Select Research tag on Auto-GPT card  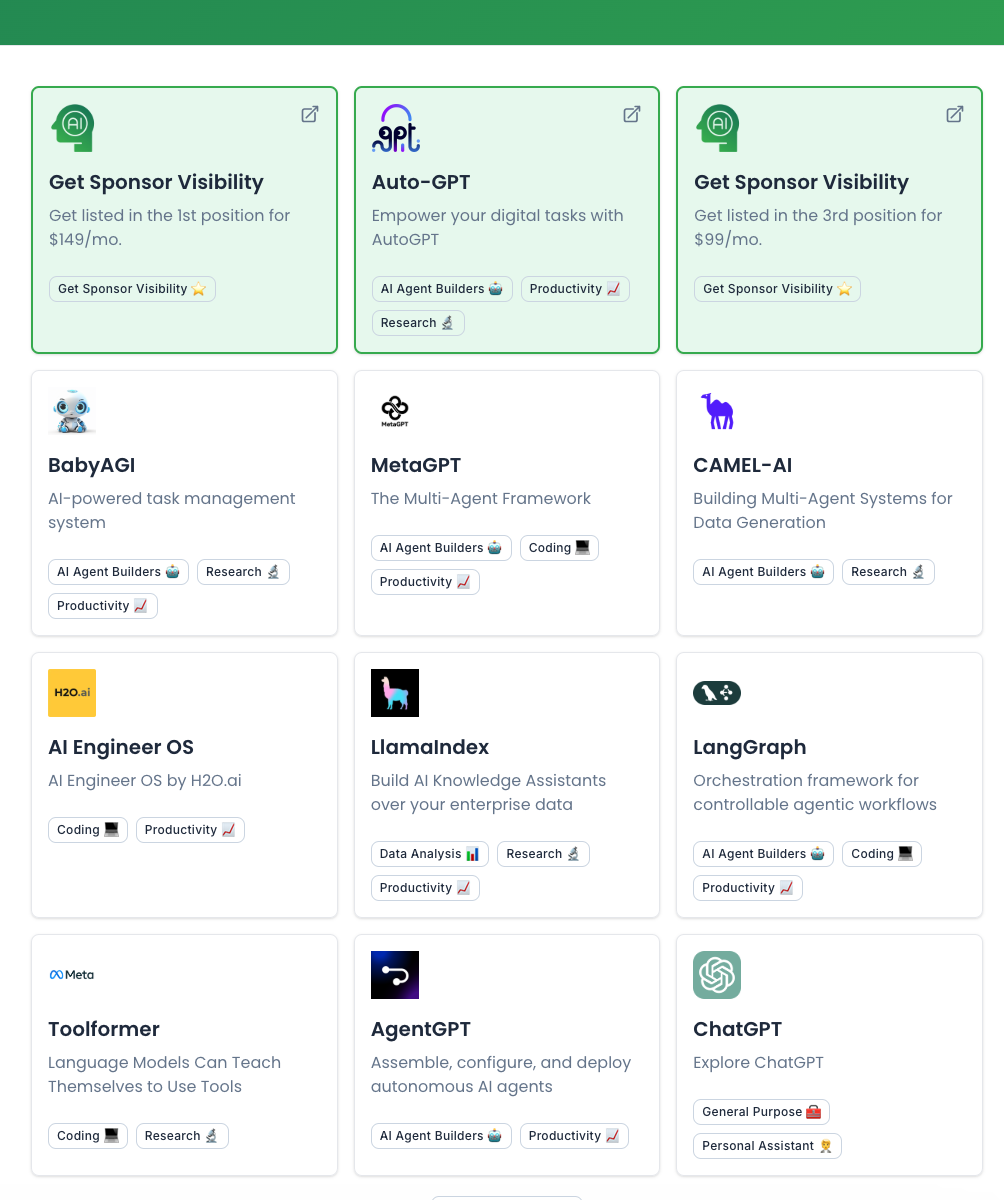418,323
